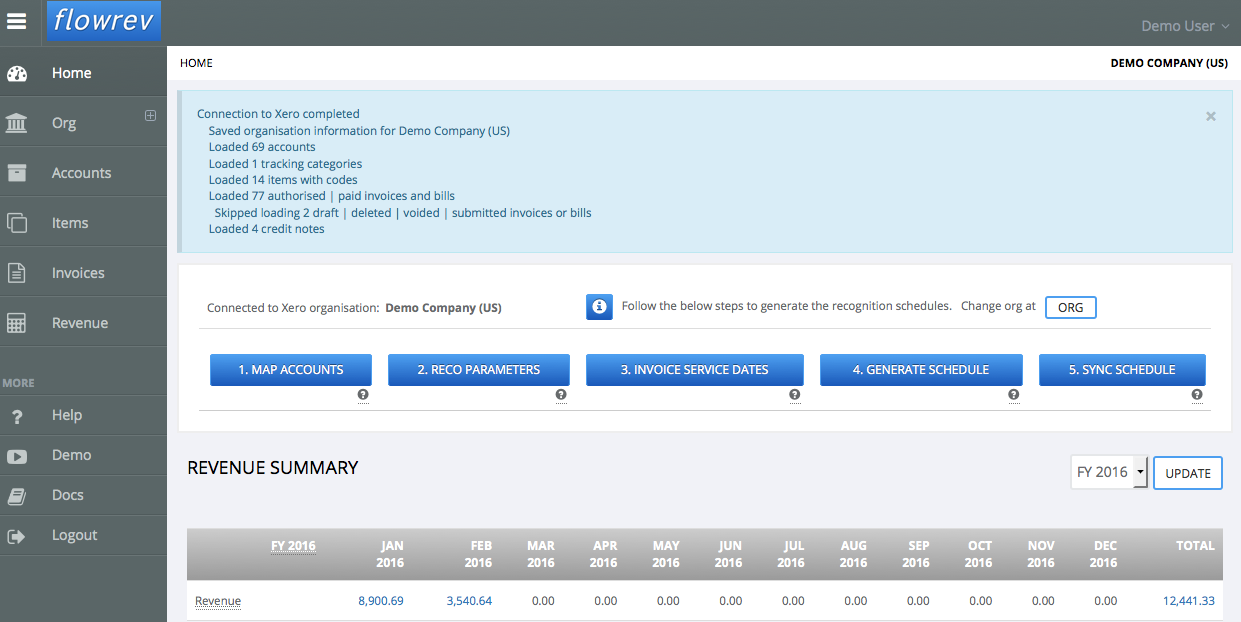The image size is (1241, 622).
Task: Open Accounts in the sidebar
Action: click(x=83, y=173)
